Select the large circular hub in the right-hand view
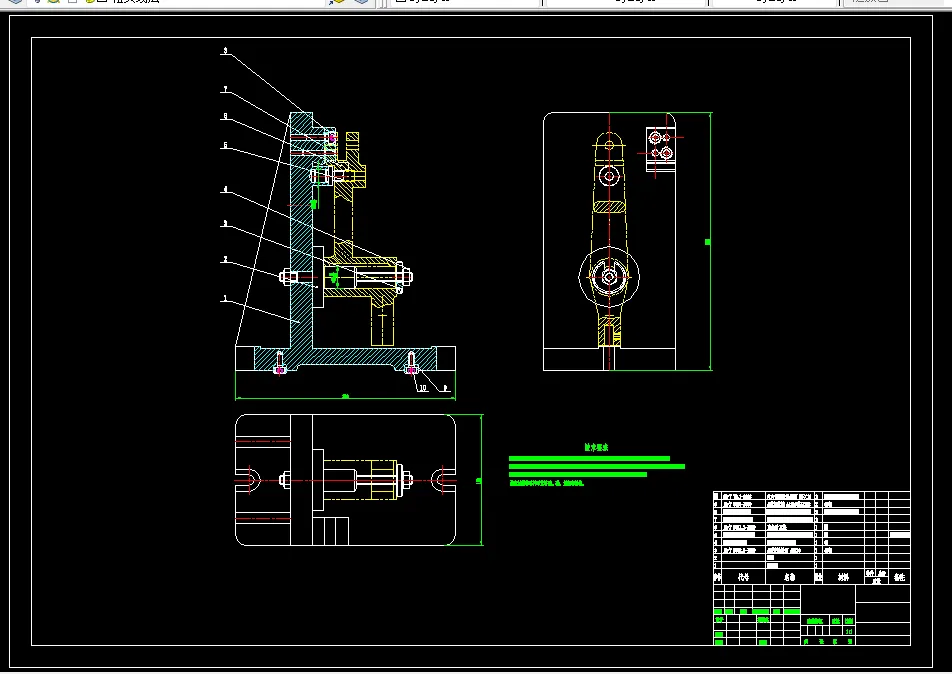 tap(609, 276)
